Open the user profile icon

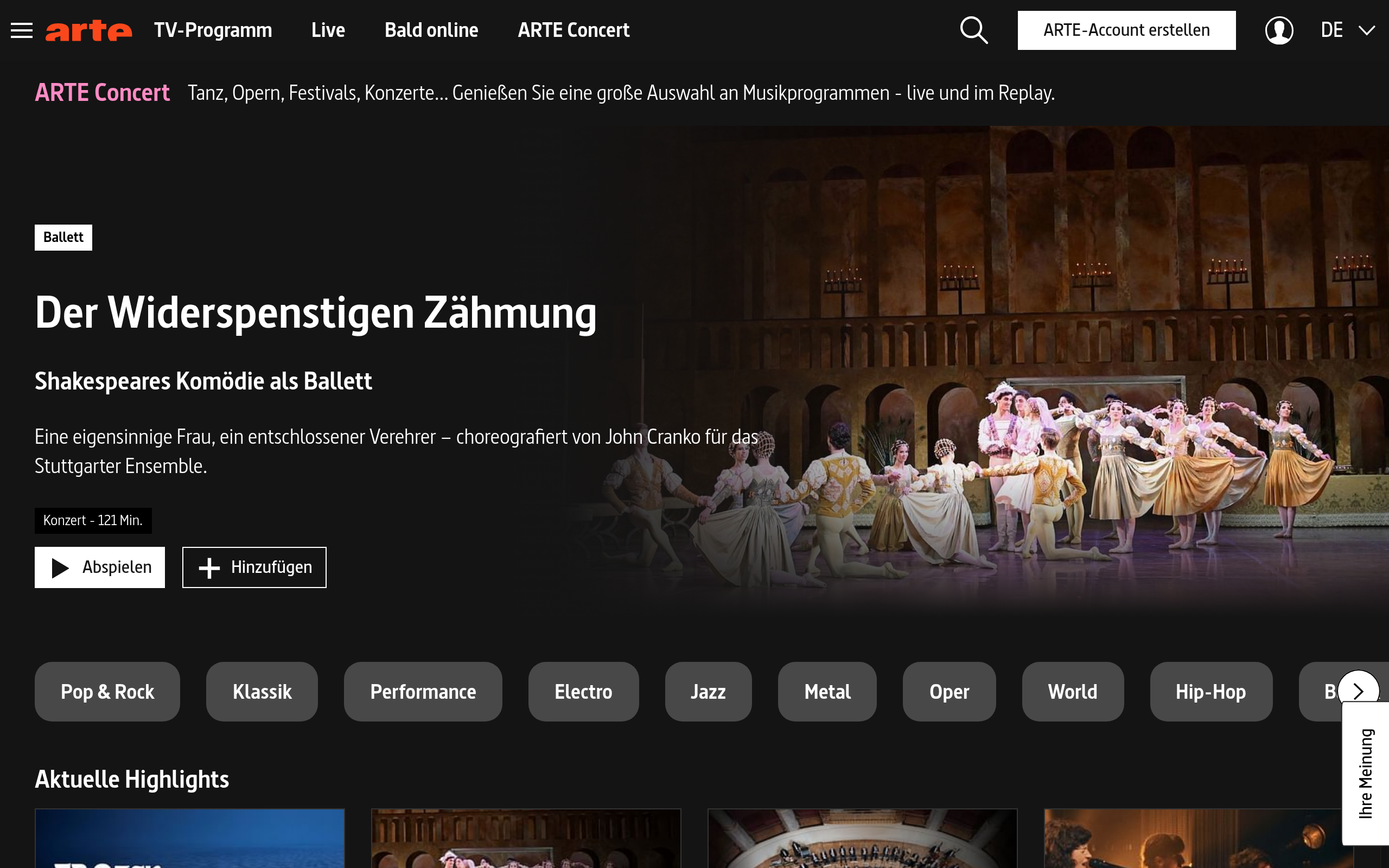point(1279,30)
